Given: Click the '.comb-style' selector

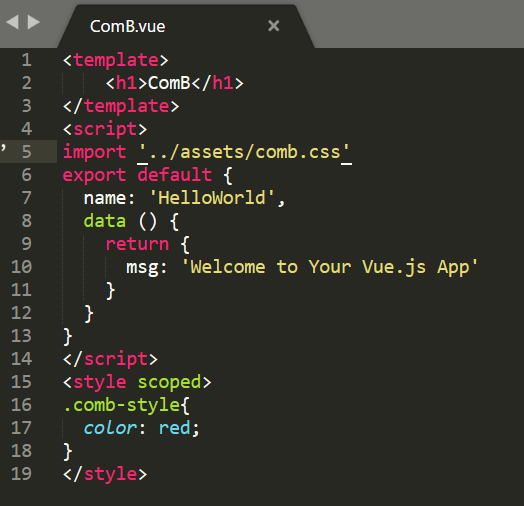Looking at the screenshot, I should click(x=122, y=406).
